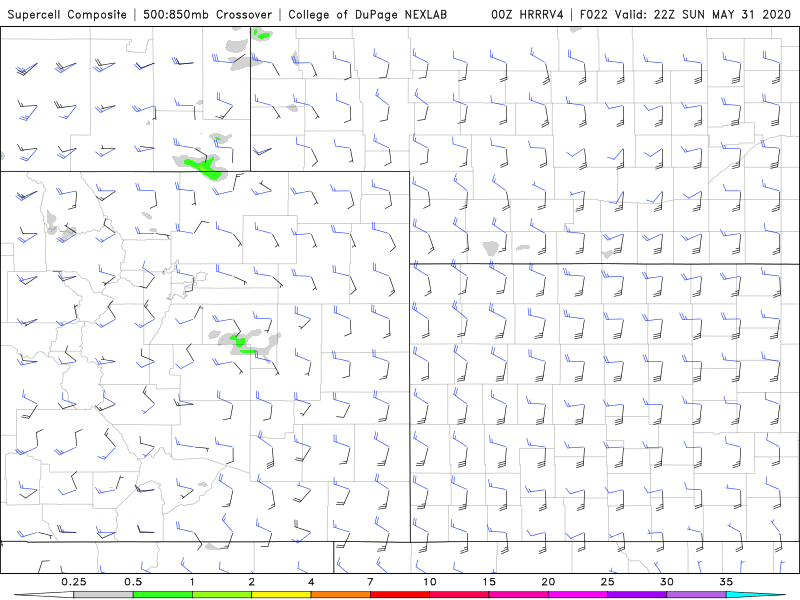This screenshot has height=600, width=800.
Task: Pick the orange 4–7 colorbar segment
Action: 340,595
